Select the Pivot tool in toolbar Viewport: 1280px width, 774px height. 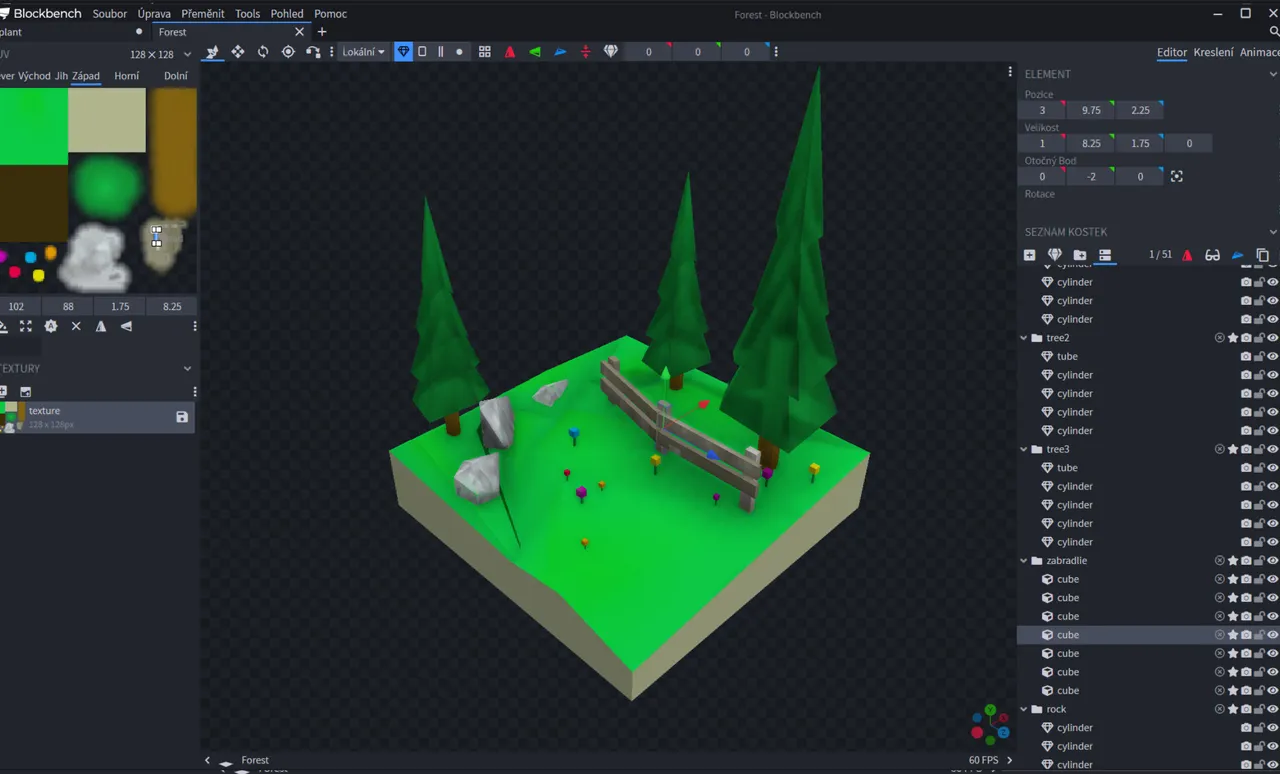[288, 52]
